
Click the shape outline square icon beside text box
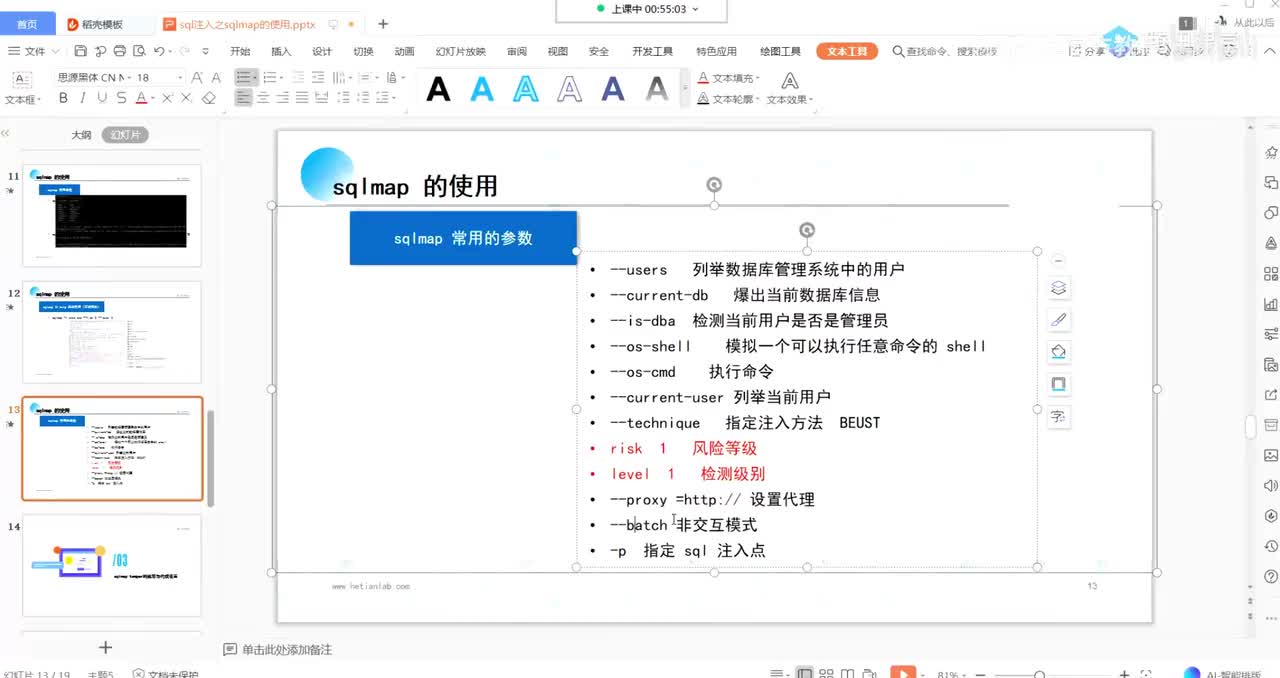[x=1059, y=384]
